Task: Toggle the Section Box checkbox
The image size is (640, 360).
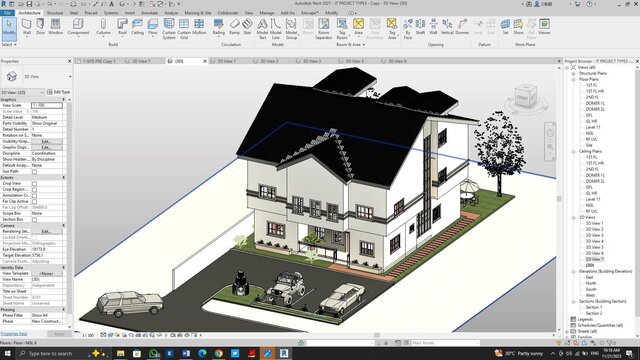Action: pos(35,220)
